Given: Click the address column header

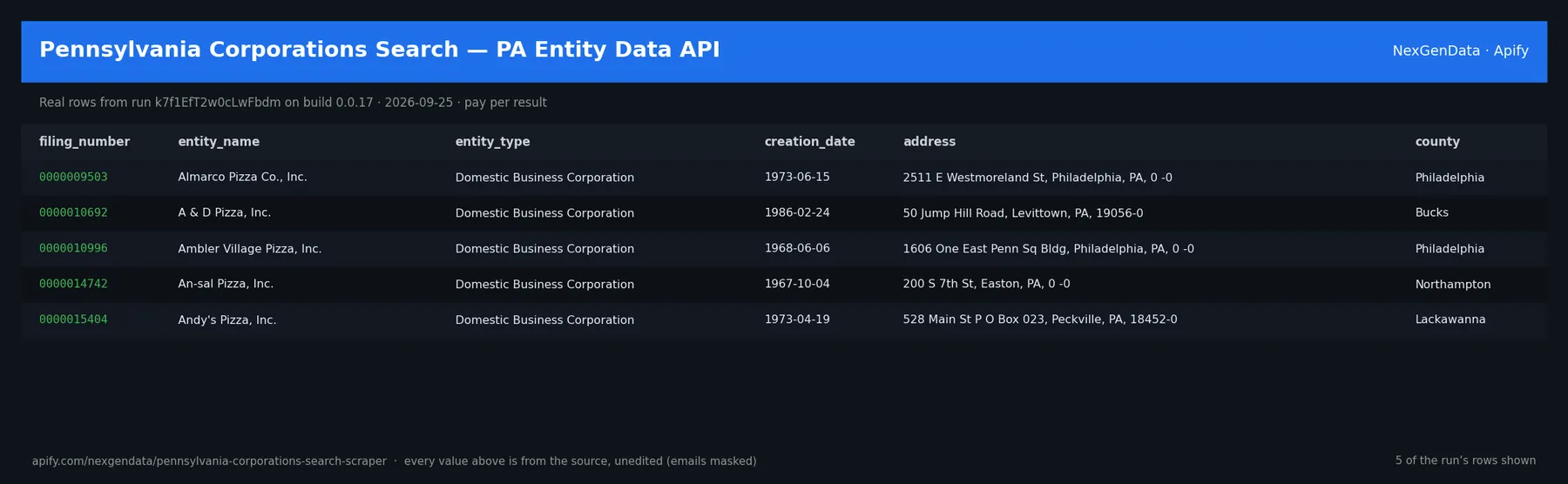Looking at the screenshot, I should 929,142.
